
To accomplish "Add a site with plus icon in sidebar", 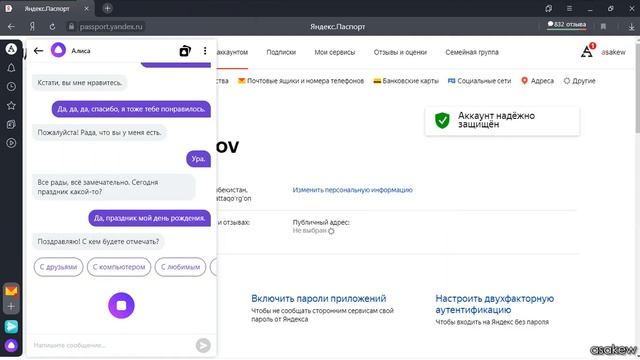I will point(11,306).
